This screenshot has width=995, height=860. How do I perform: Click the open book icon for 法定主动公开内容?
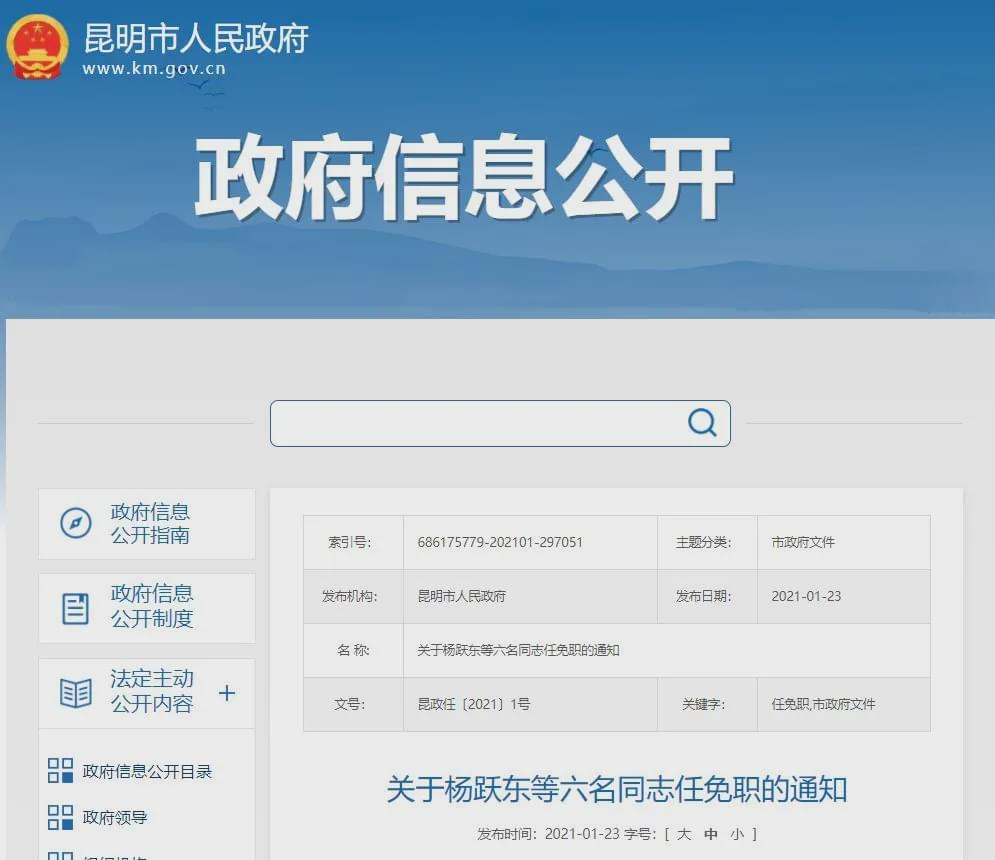tap(76, 692)
